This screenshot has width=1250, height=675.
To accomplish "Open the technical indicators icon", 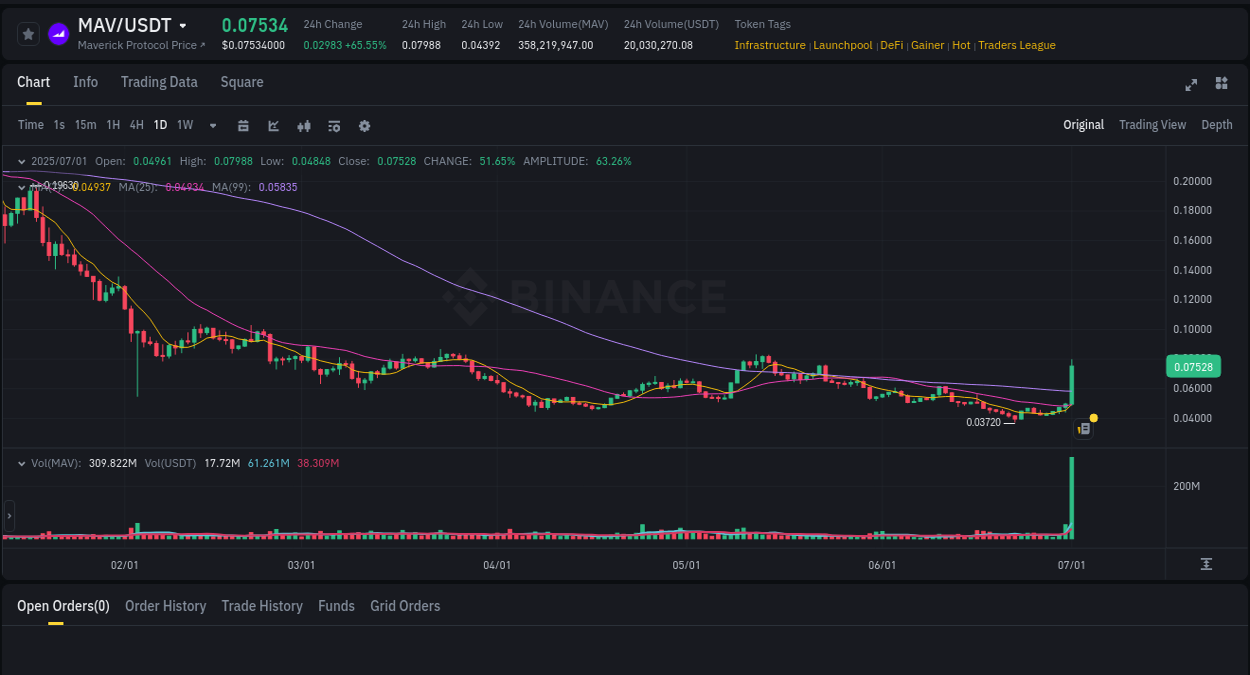I will [303, 125].
